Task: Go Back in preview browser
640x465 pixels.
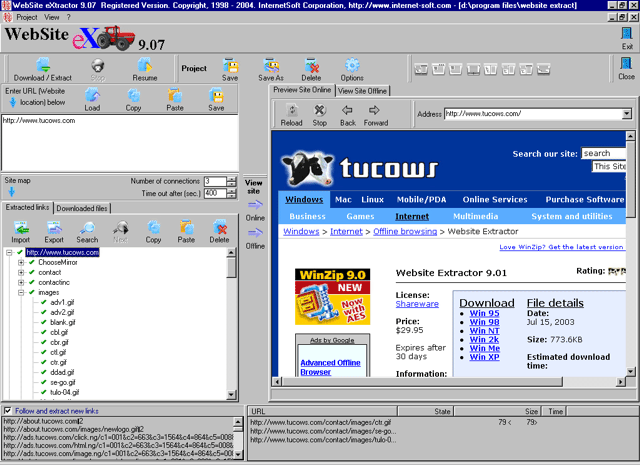Action: click(x=348, y=115)
